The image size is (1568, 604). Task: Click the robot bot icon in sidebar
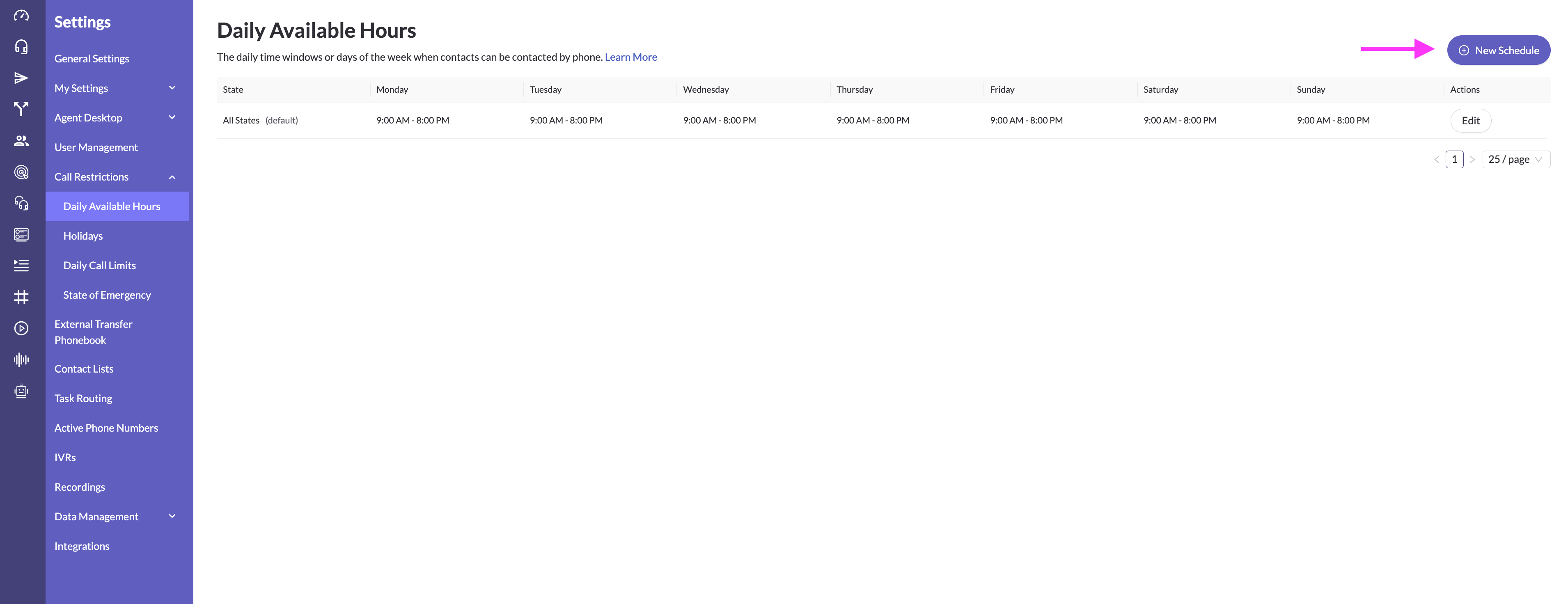click(21, 391)
